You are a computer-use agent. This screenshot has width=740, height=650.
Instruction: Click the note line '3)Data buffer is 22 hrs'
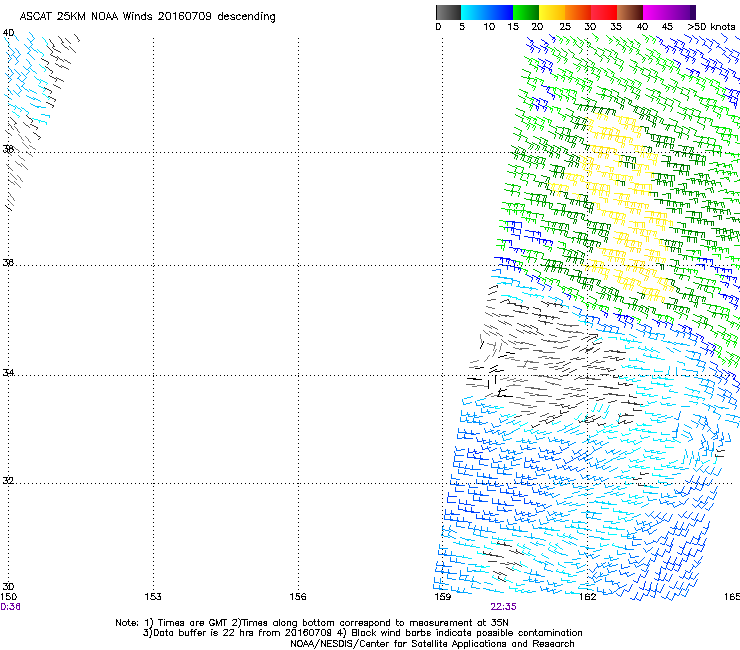point(362,633)
